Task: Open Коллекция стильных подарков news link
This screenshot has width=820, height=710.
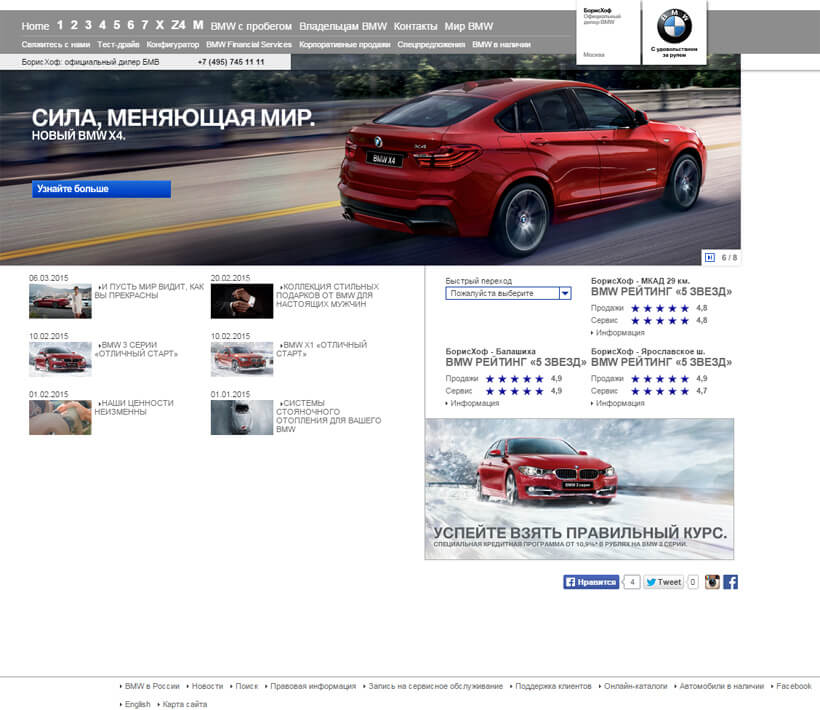Action: pos(327,295)
